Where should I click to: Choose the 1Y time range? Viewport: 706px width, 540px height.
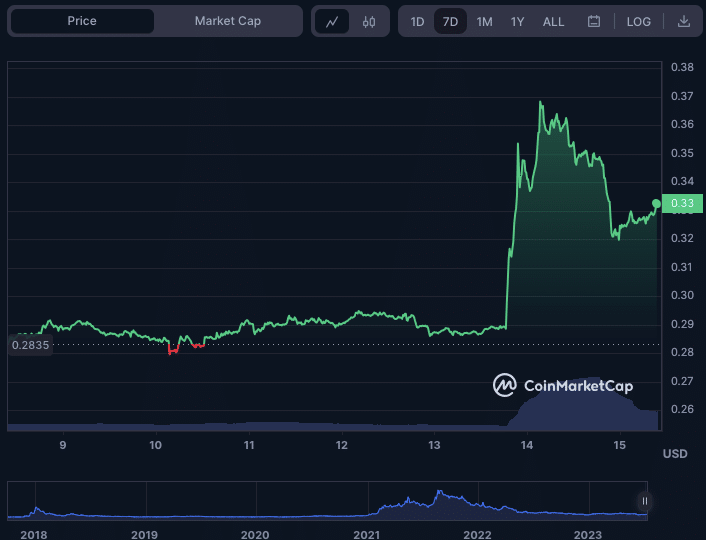click(x=517, y=21)
